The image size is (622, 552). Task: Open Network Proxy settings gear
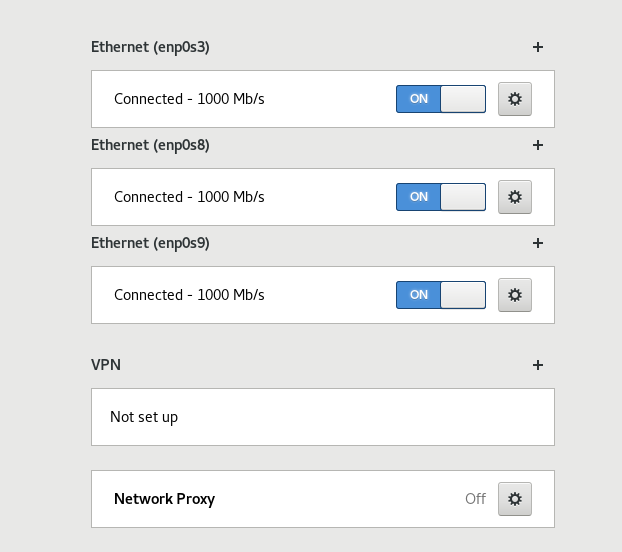[514, 499]
